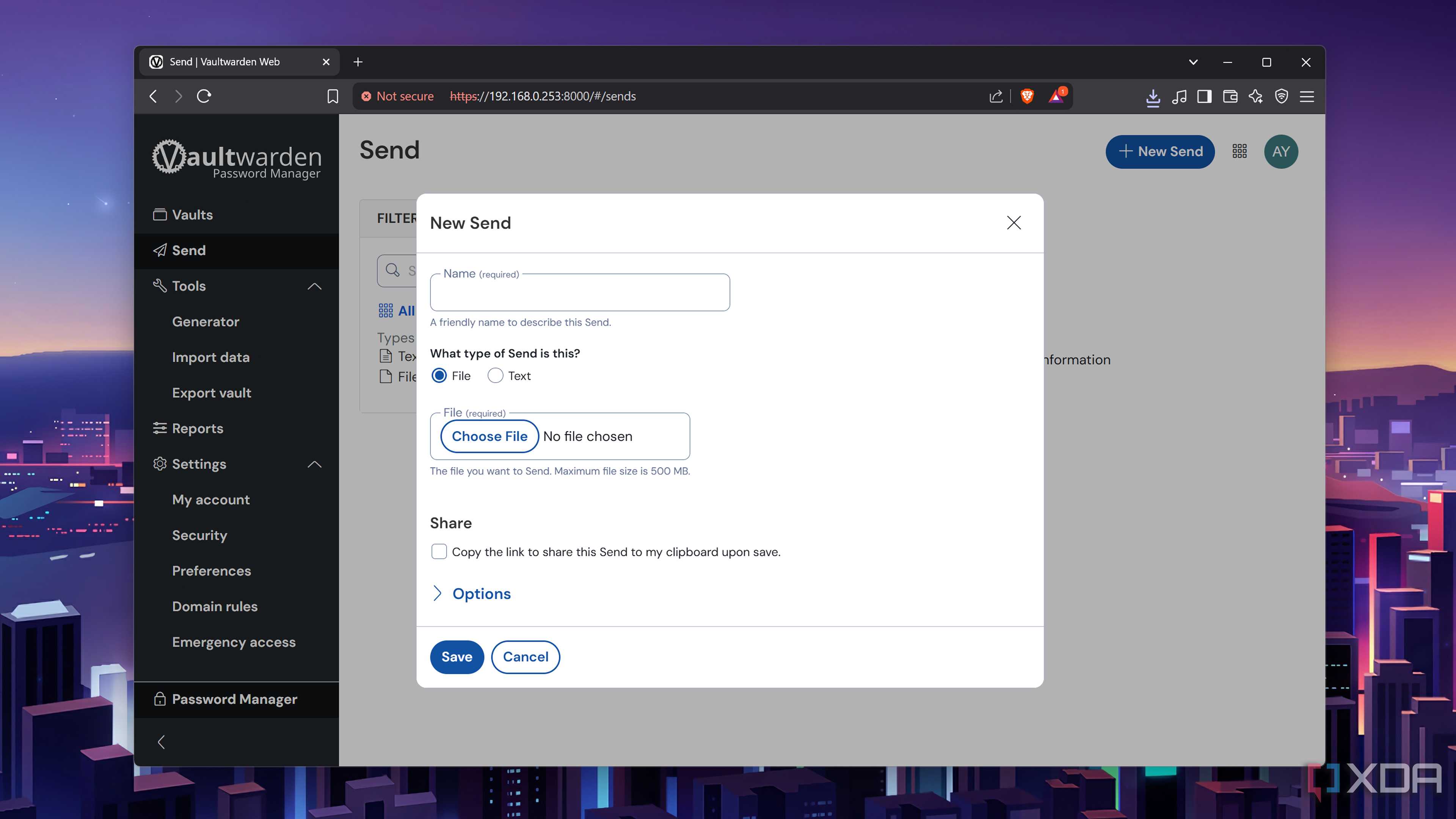The width and height of the screenshot is (1456, 819).
Task: Select the File send type radio
Action: pyautogui.click(x=439, y=376)
